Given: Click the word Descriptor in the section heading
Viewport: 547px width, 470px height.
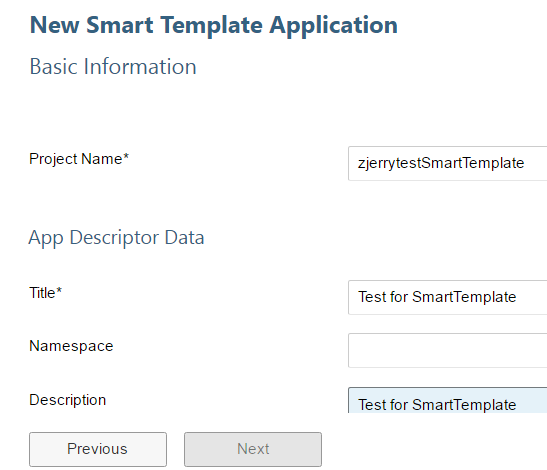Looking at the screenshot, I should click(x=114, y=238).
